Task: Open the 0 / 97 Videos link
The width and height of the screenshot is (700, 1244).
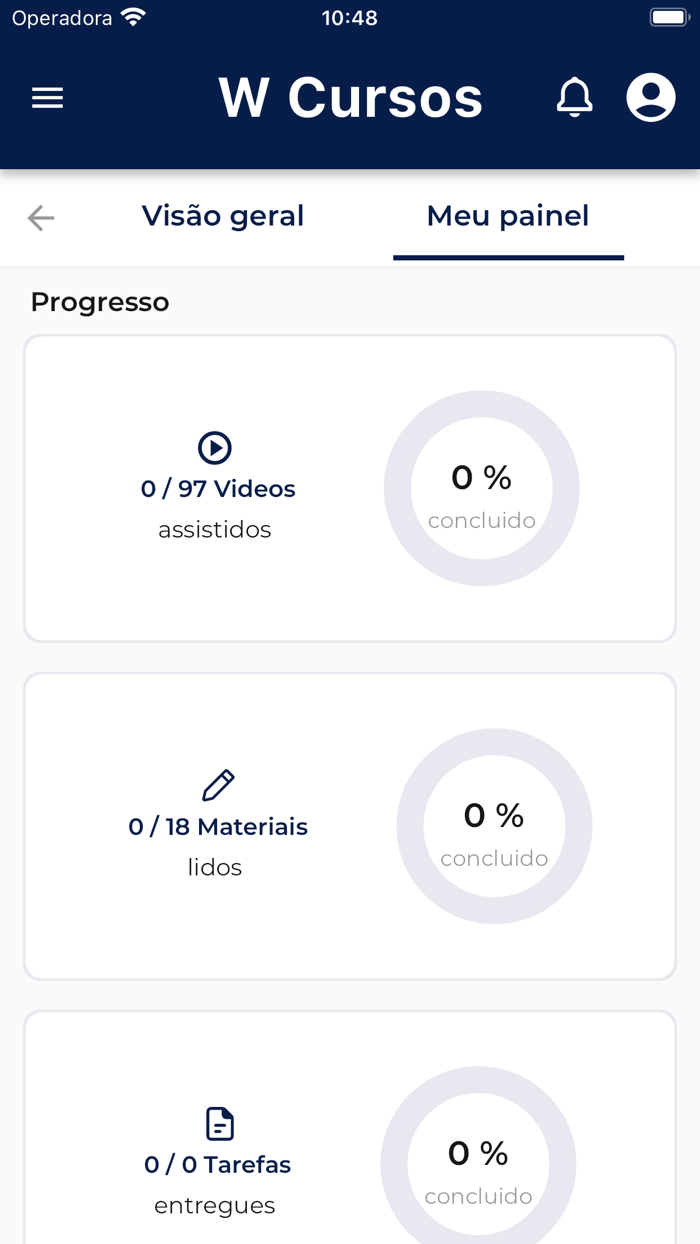Action: pos(217,488)
